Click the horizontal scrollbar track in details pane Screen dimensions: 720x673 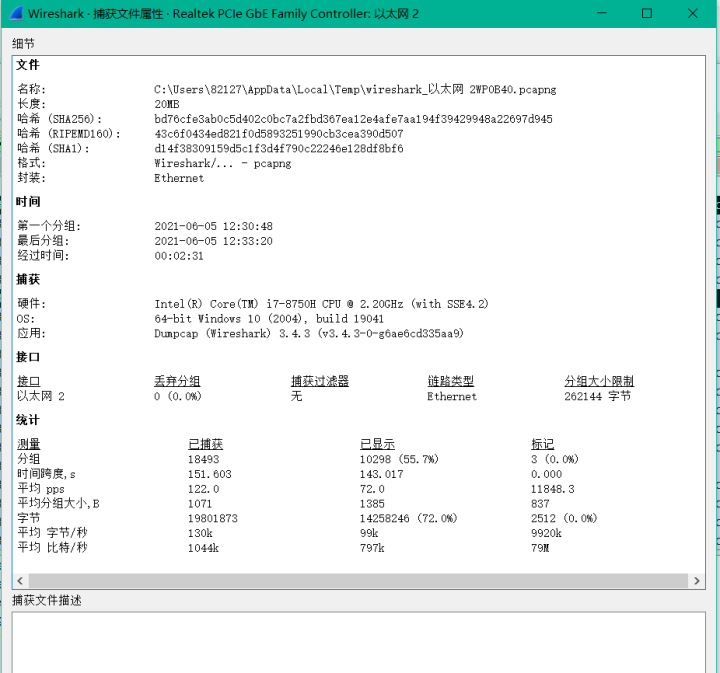358,581
